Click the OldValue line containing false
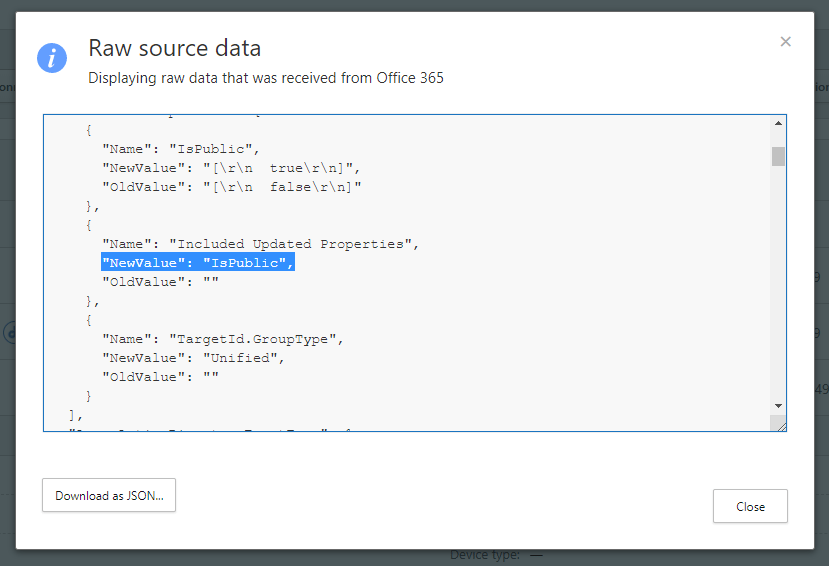This screenshot has height=566, width=829. pos(230,187)
